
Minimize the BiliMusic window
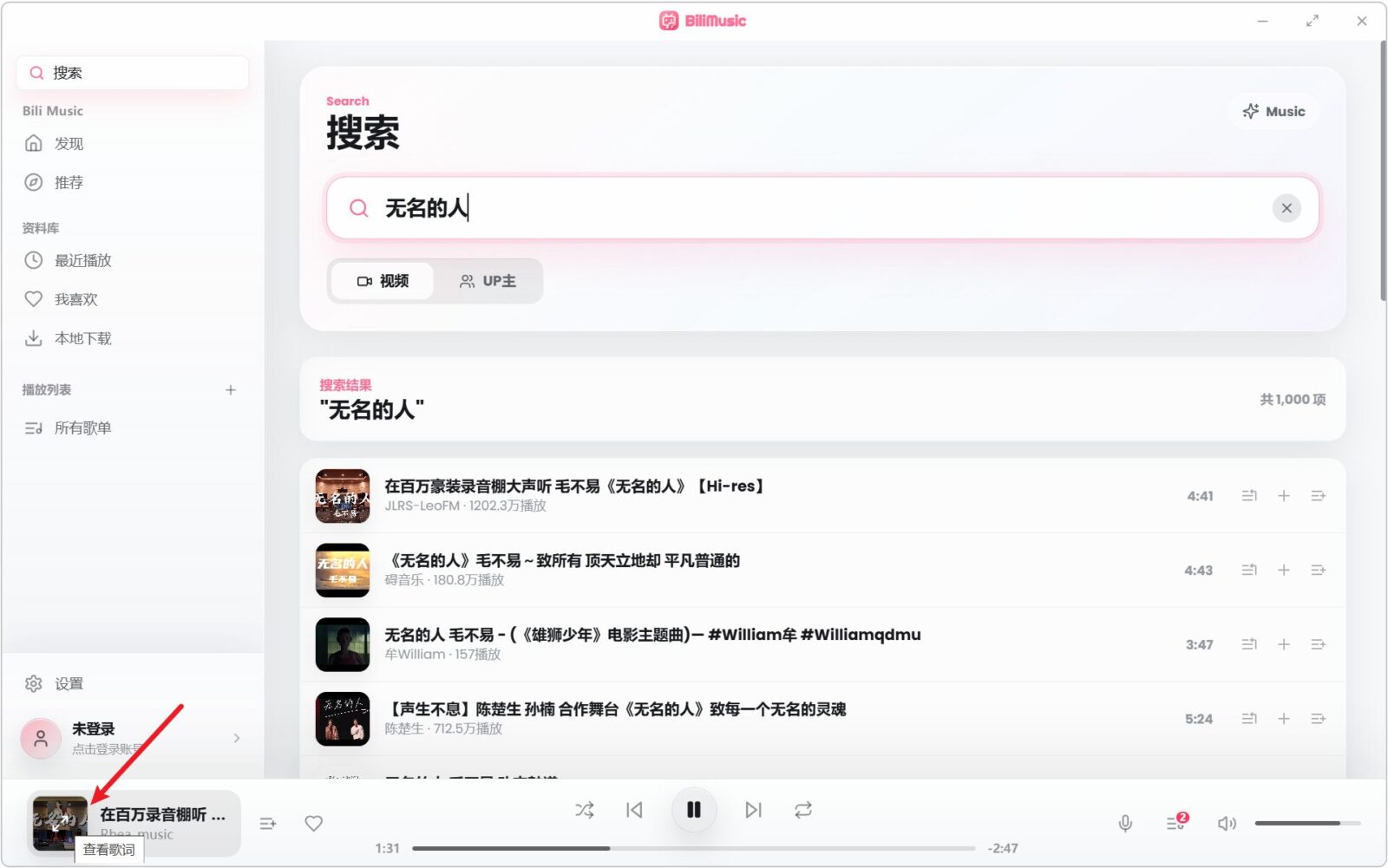1262,21
